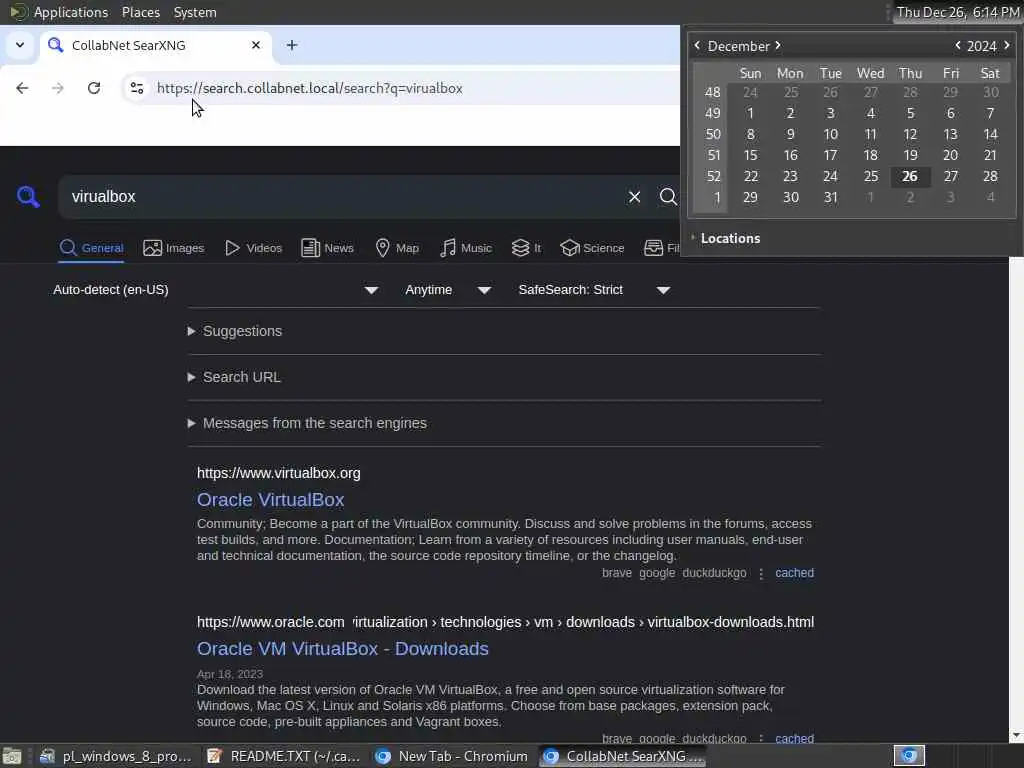1024x768 pixels.
Task: Switch to New Tab - Chromium window
Action: pos(453,756)
